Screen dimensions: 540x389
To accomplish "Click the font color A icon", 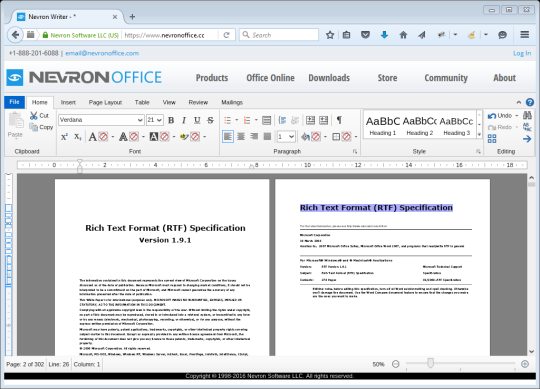I will [93, 137].
